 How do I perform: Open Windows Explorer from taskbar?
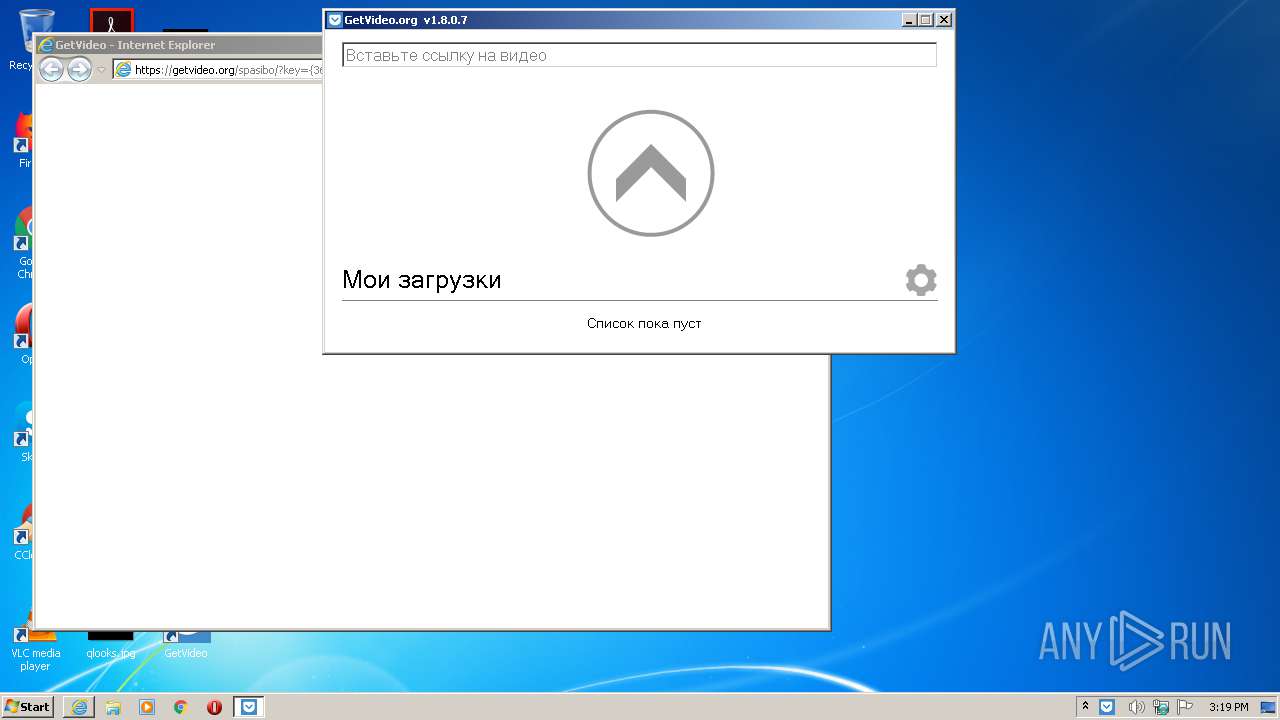coord(113,707)
